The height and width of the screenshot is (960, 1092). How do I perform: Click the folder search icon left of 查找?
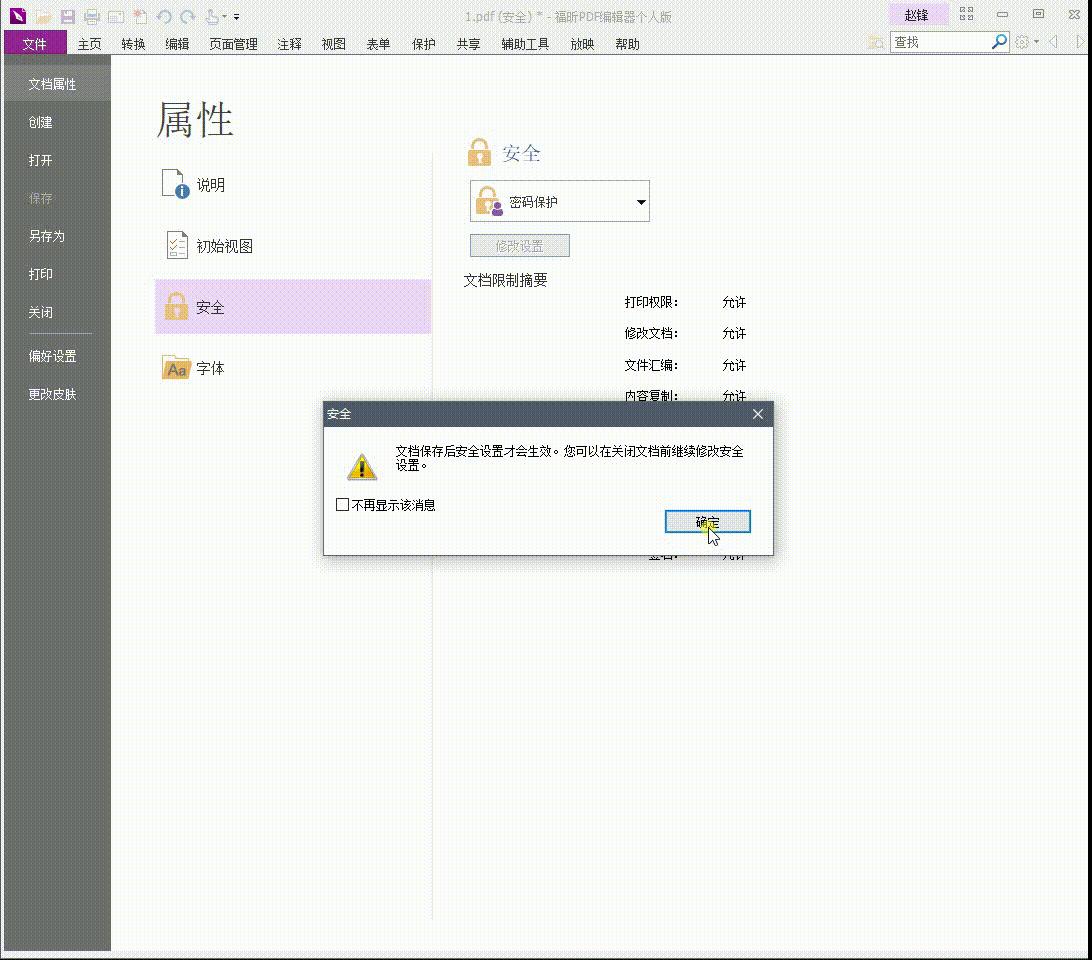[876, 42]
